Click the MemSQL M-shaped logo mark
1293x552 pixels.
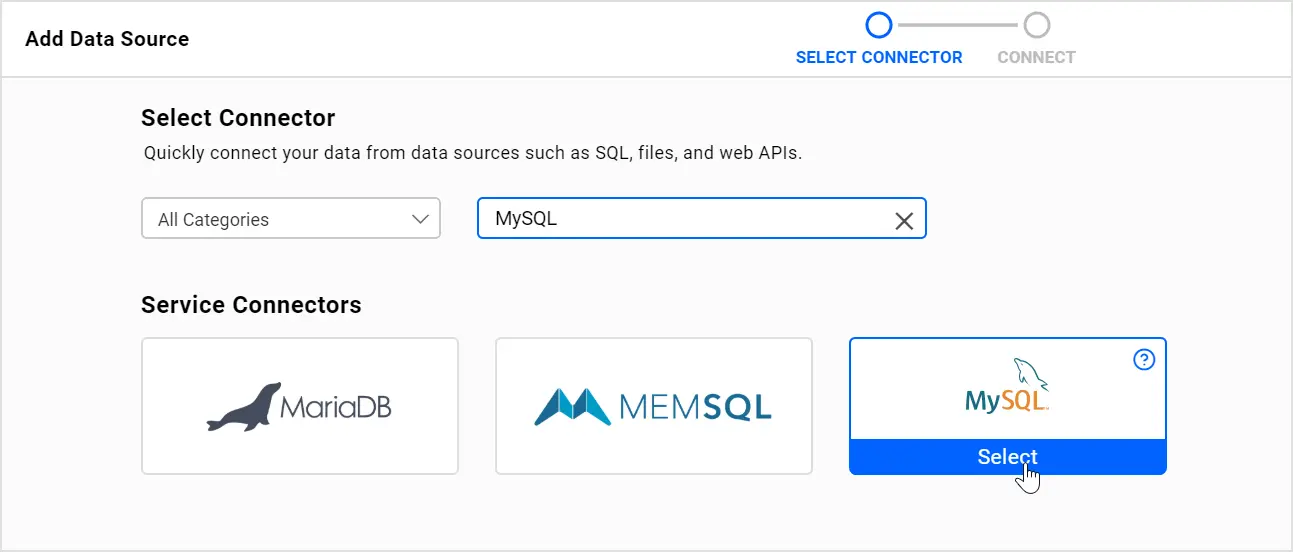click(572, 406)
